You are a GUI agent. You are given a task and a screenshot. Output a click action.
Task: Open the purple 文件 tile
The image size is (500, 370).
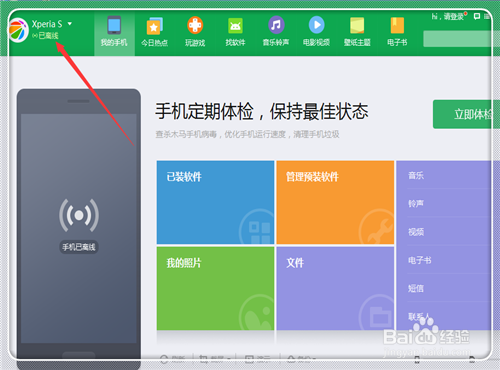pos(335,289)
